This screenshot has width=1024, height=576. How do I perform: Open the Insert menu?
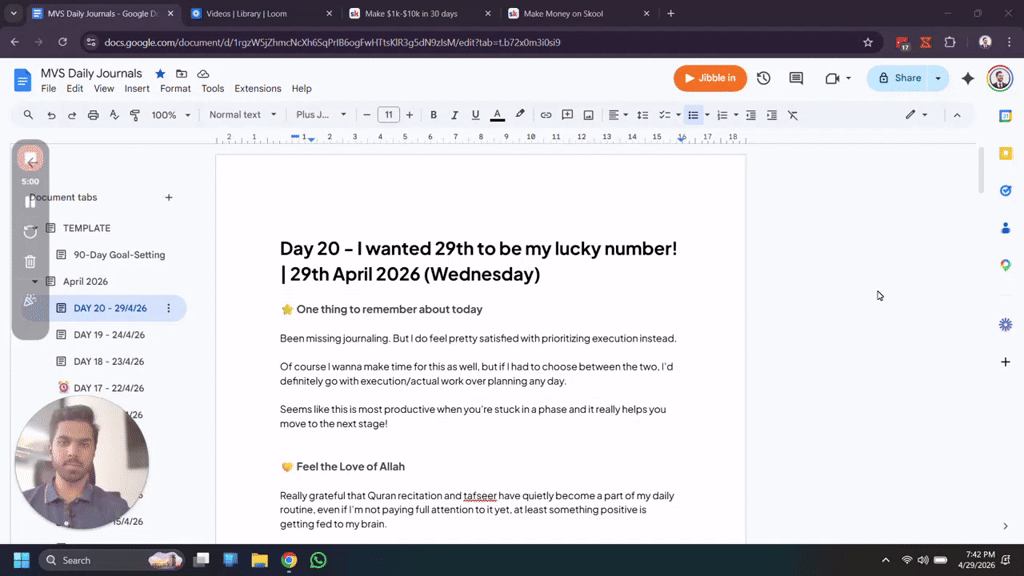(136, 89)
